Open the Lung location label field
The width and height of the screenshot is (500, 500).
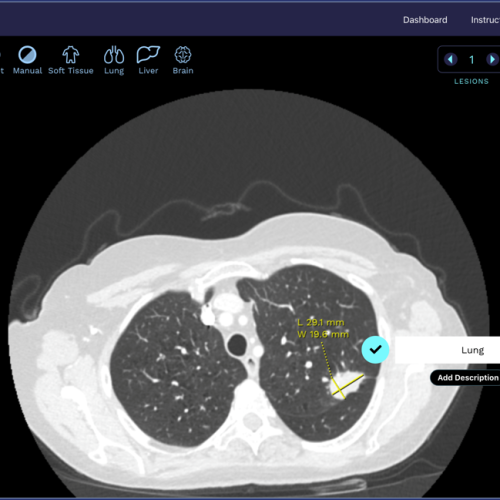click(447, 350)
